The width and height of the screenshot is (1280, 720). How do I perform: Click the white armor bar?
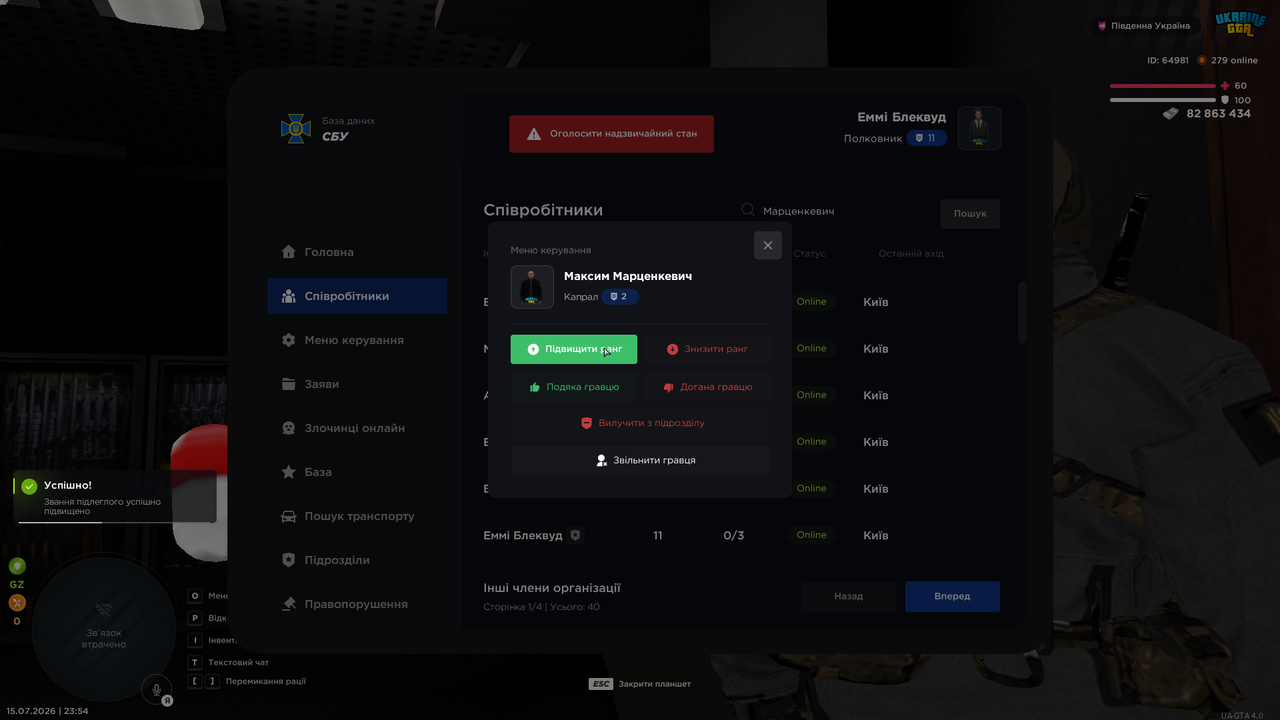tap(1162, 100)
